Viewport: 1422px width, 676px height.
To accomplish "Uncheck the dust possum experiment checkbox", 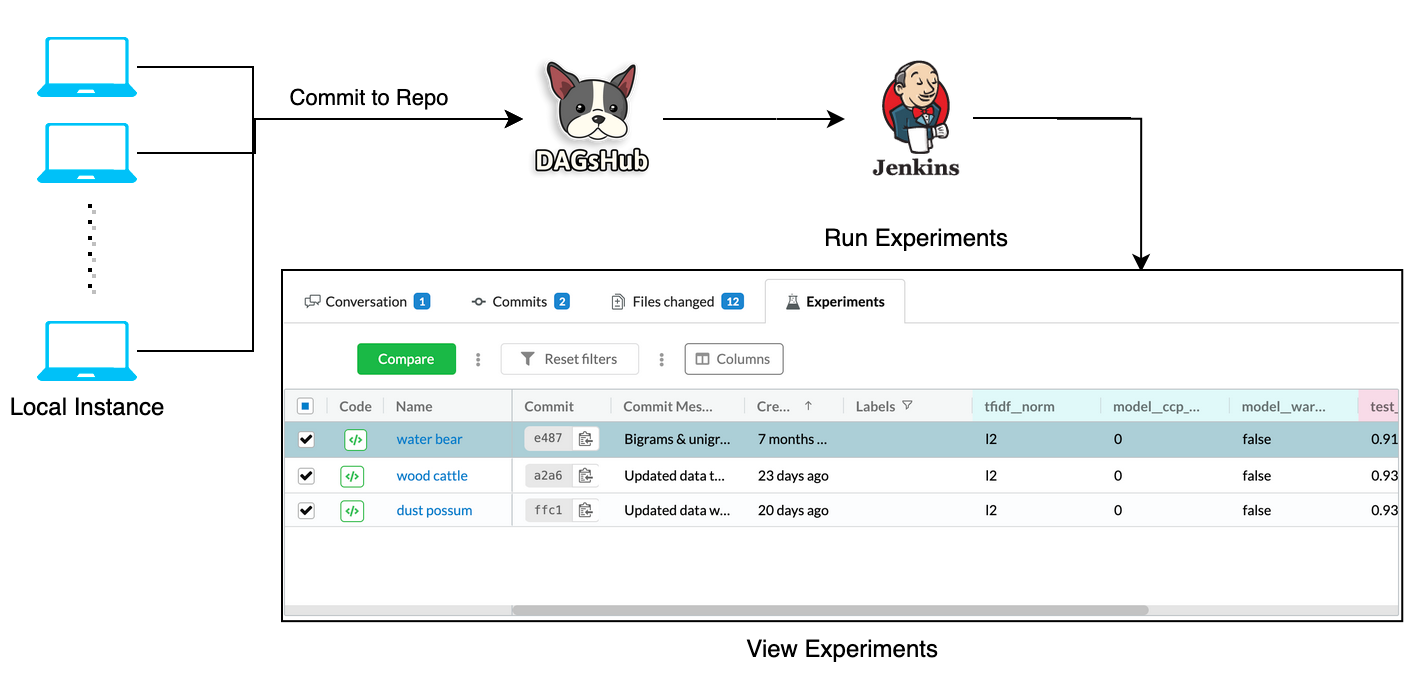I will [306, 510].
